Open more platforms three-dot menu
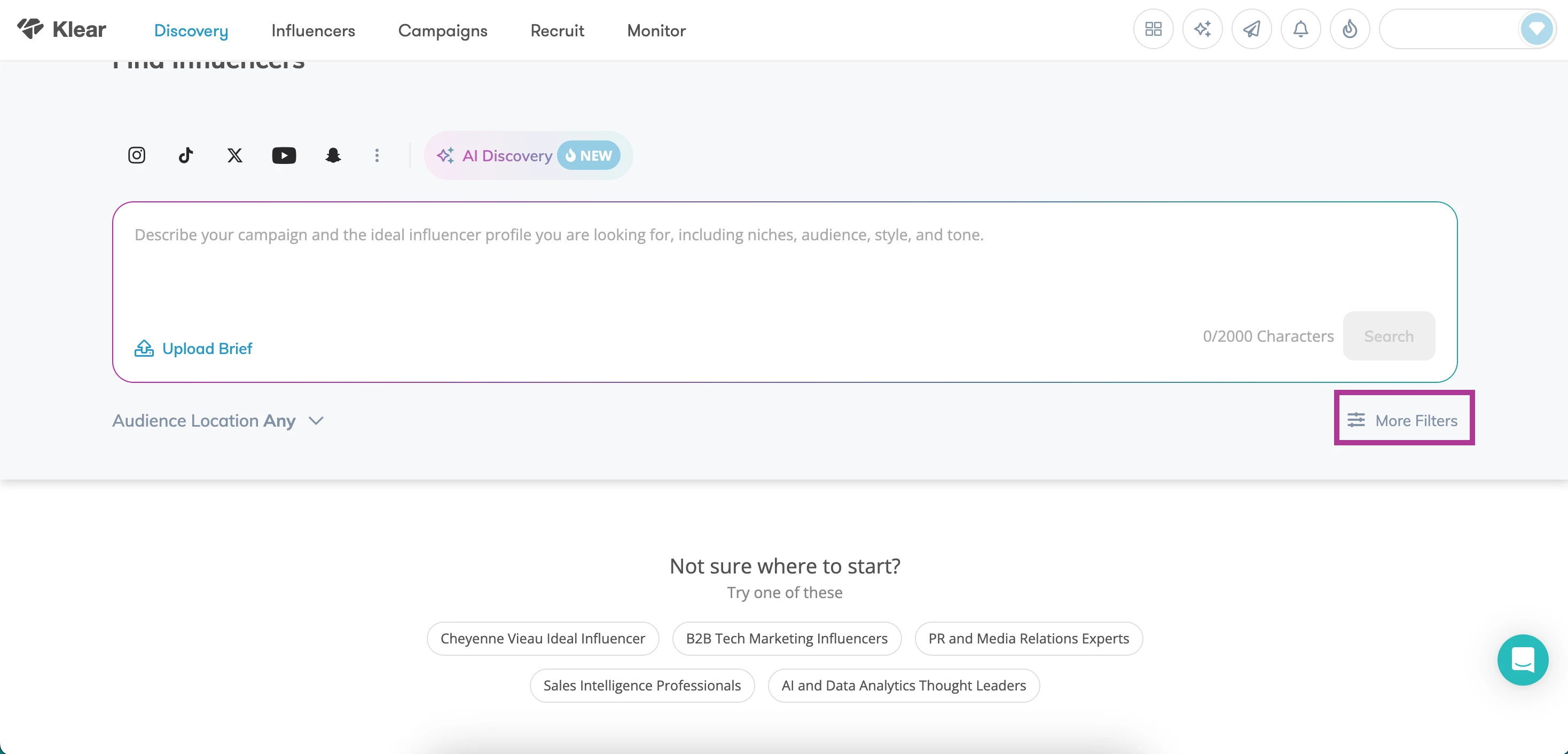Image resolution: width=1568 pixels, height=754 pixels. coord(377,155)
